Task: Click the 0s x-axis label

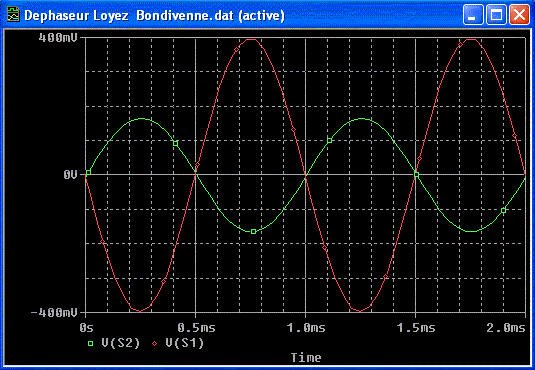Action: (86, 328)
